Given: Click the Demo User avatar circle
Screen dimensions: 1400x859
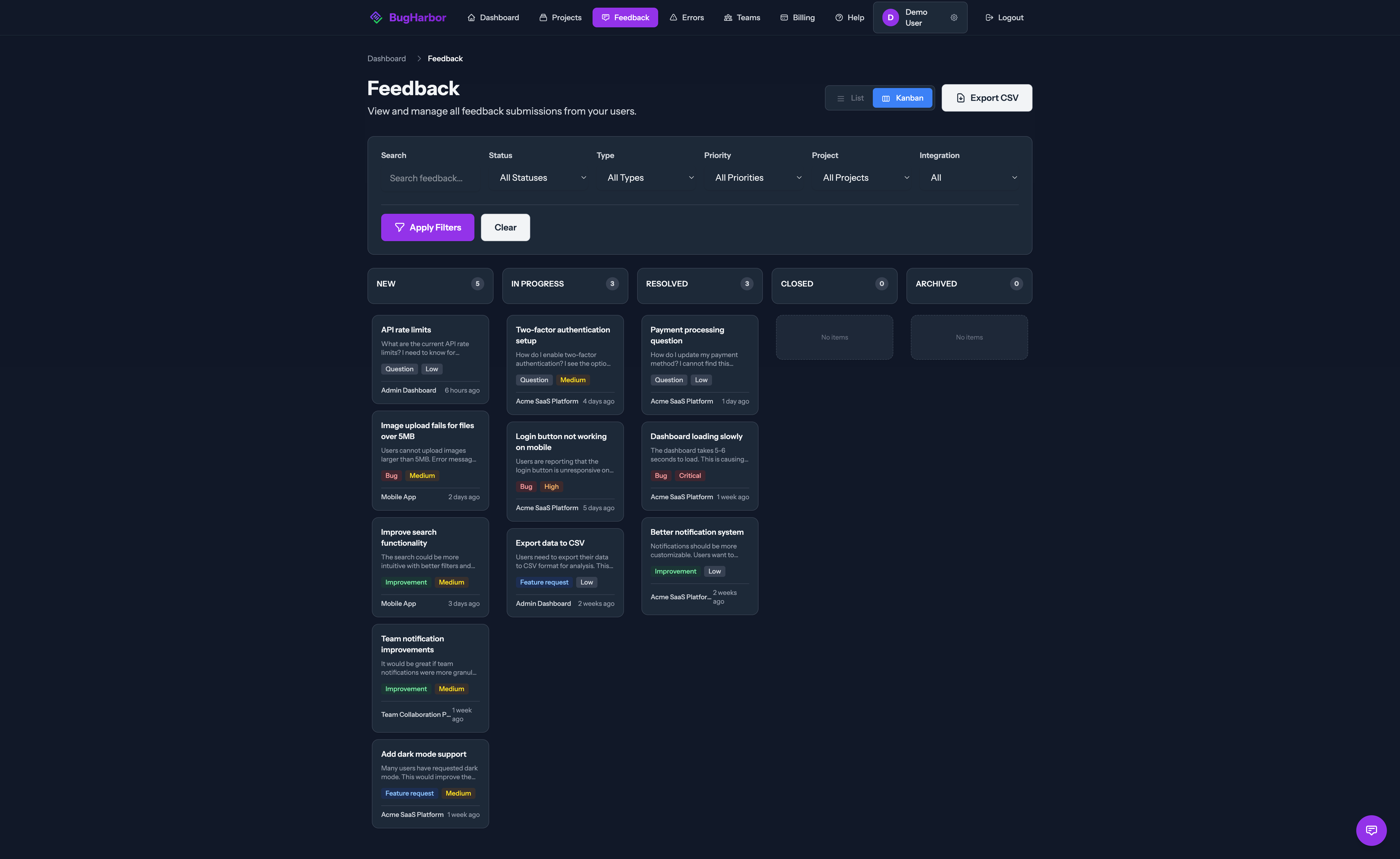Looking at the screenshot, I should pyautogui.click(x=890, y=17).
